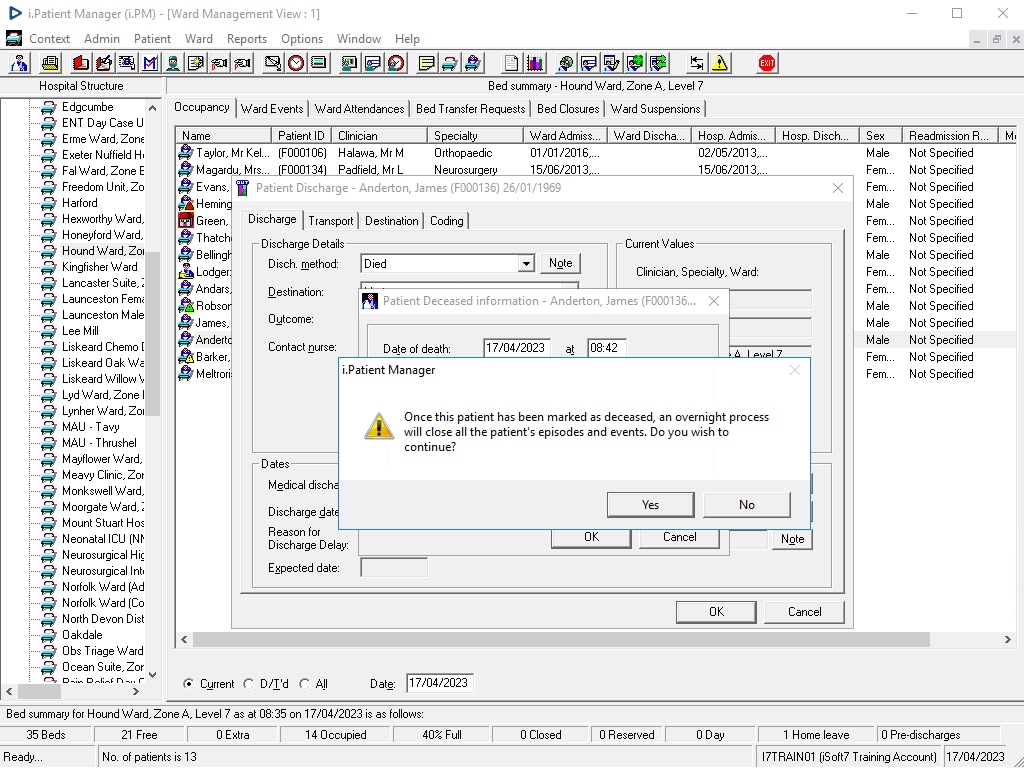Click the red Green patient row icon

[x=185, y=221]
